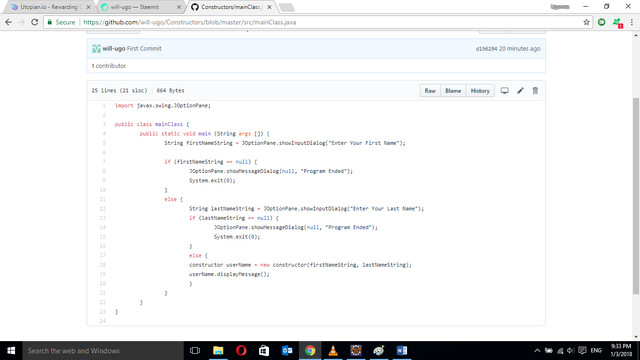Click ENG language indicator
640x360 pixels.
[x=596, y=351]
